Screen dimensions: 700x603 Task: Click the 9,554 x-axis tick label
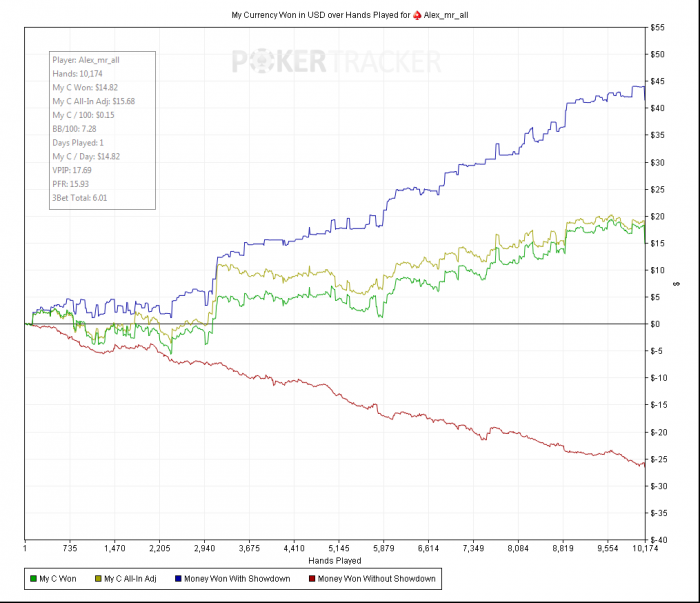pyautogui.click(x=608, y=548)
